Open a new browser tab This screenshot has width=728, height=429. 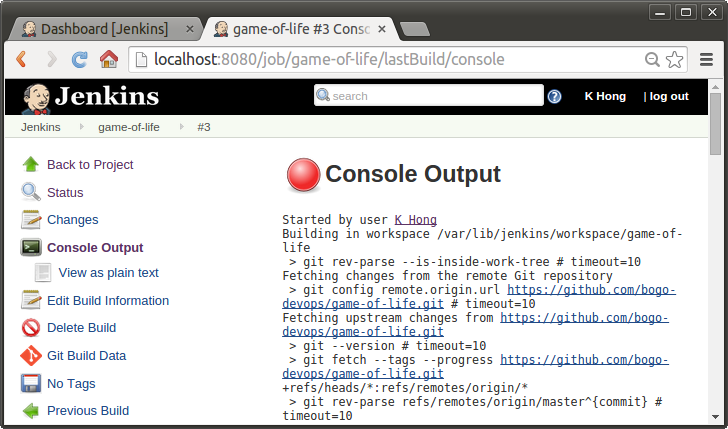coord(415,30)
